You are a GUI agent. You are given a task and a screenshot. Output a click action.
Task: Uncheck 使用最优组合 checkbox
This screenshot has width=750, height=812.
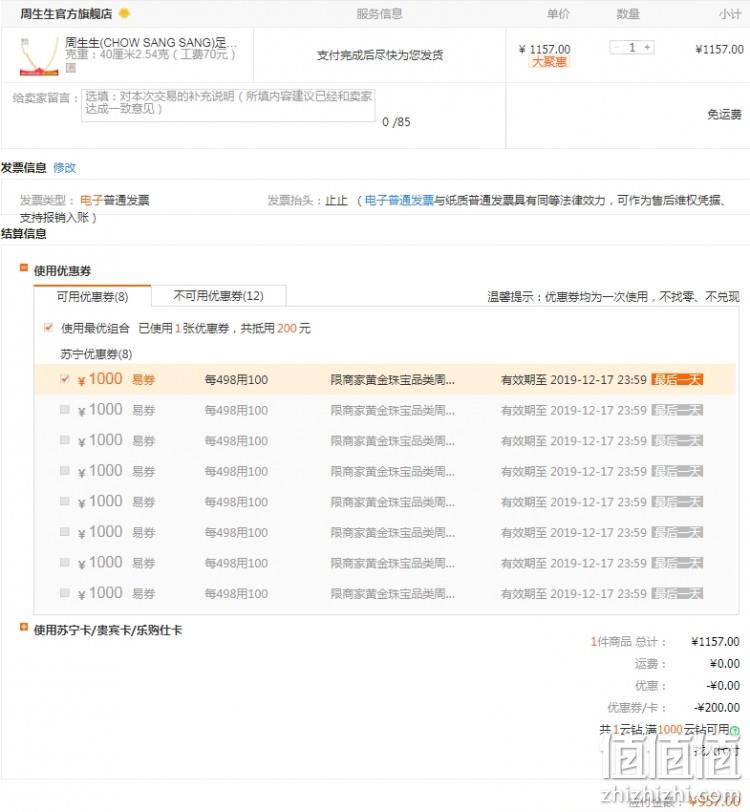click(x=48, y=327)
